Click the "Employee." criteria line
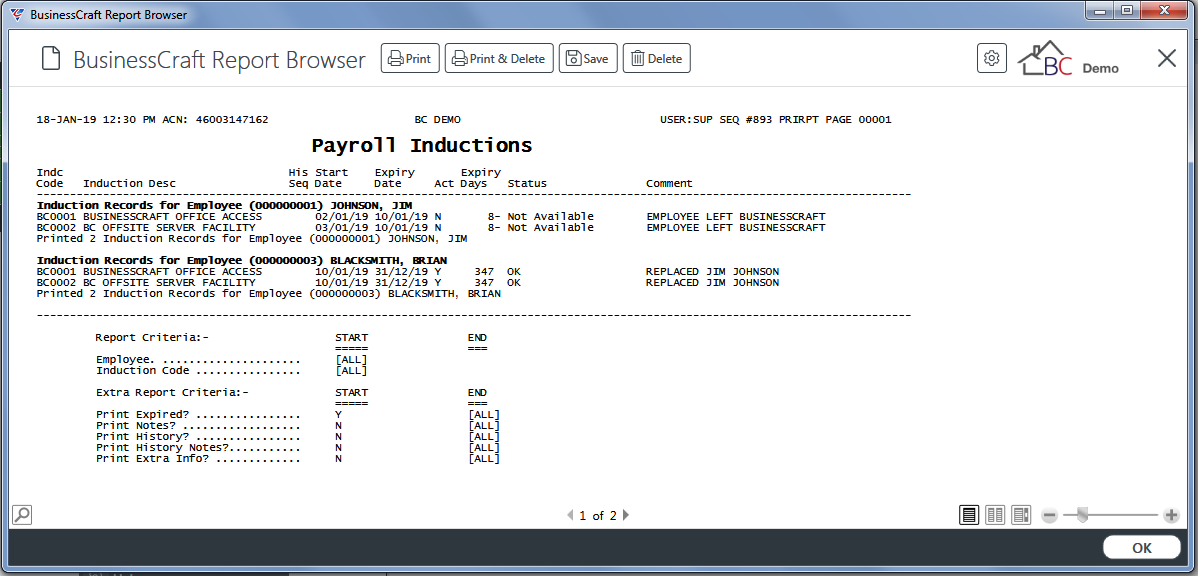 232,360
